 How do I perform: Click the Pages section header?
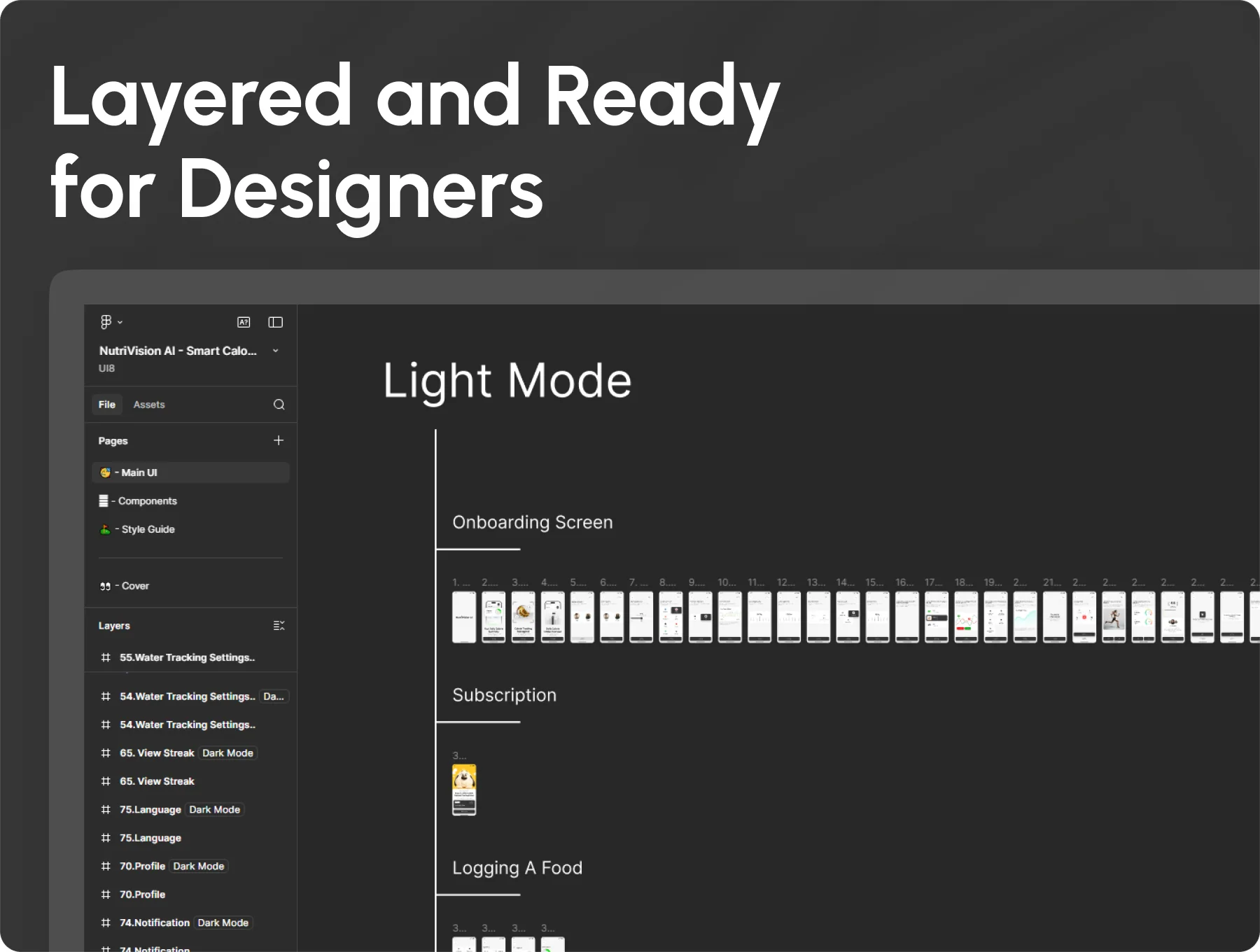coord(113,441)
